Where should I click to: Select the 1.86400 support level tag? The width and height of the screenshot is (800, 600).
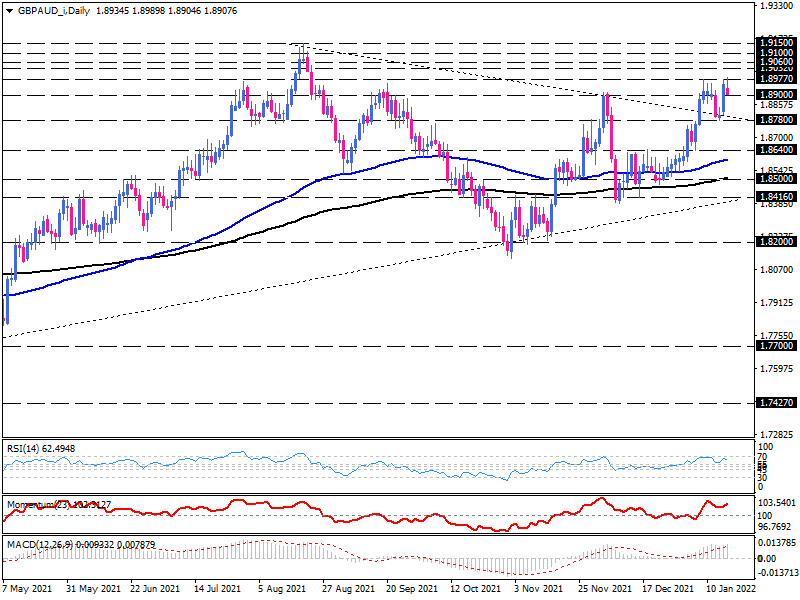coord(775,150)
